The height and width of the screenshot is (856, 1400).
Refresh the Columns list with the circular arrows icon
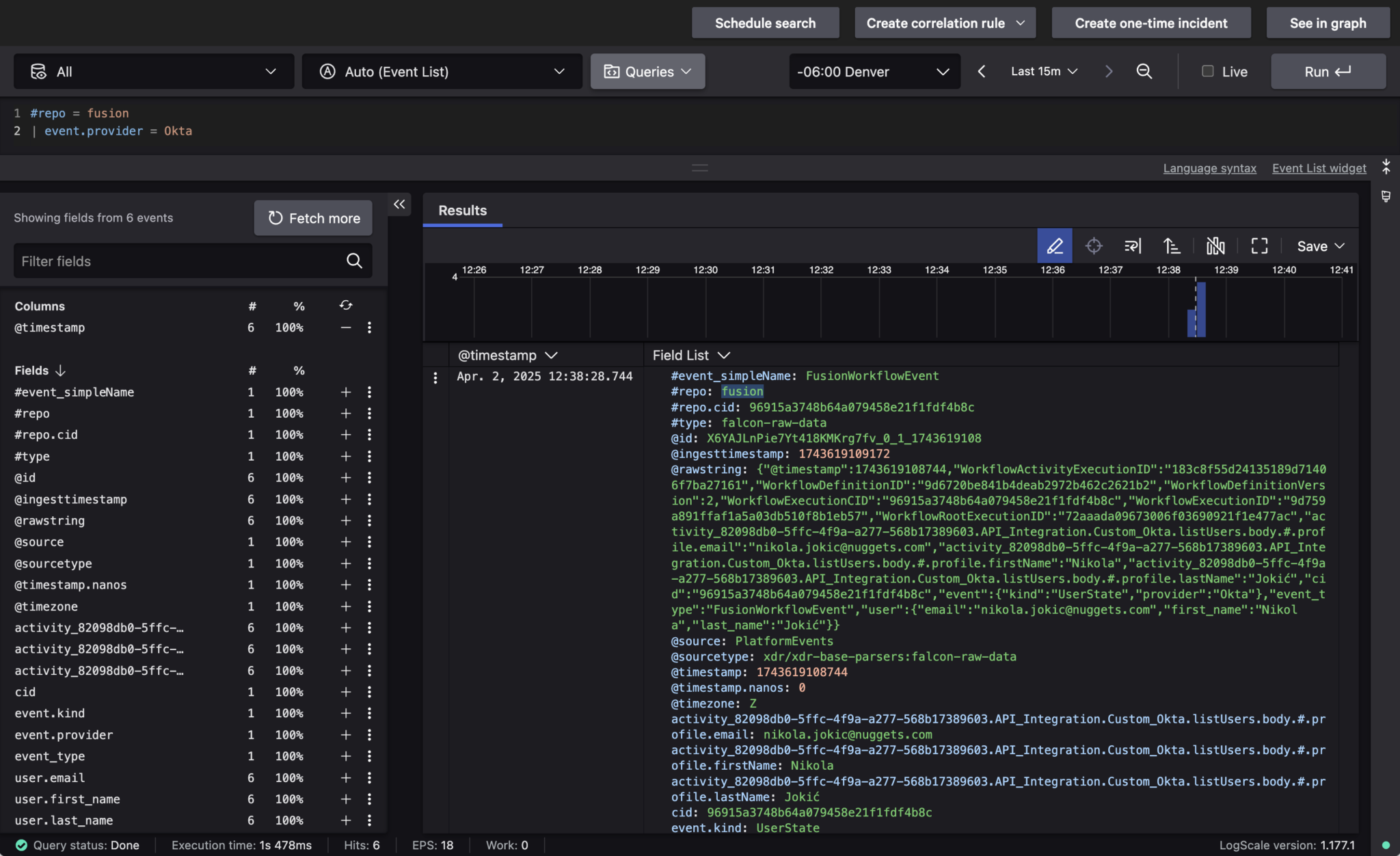tap(346, 305)
